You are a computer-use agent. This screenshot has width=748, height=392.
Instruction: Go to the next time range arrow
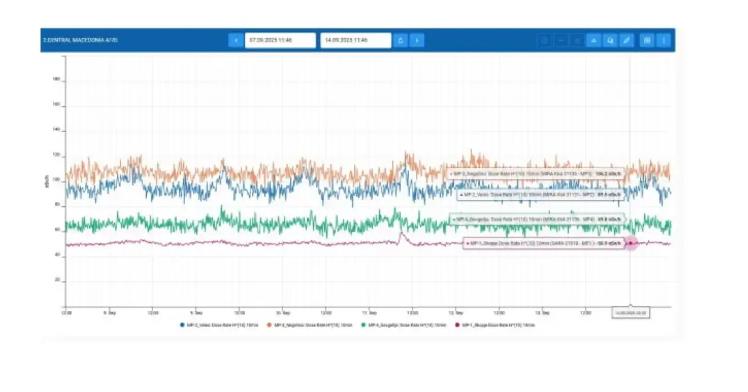click(x=417, y=41)
